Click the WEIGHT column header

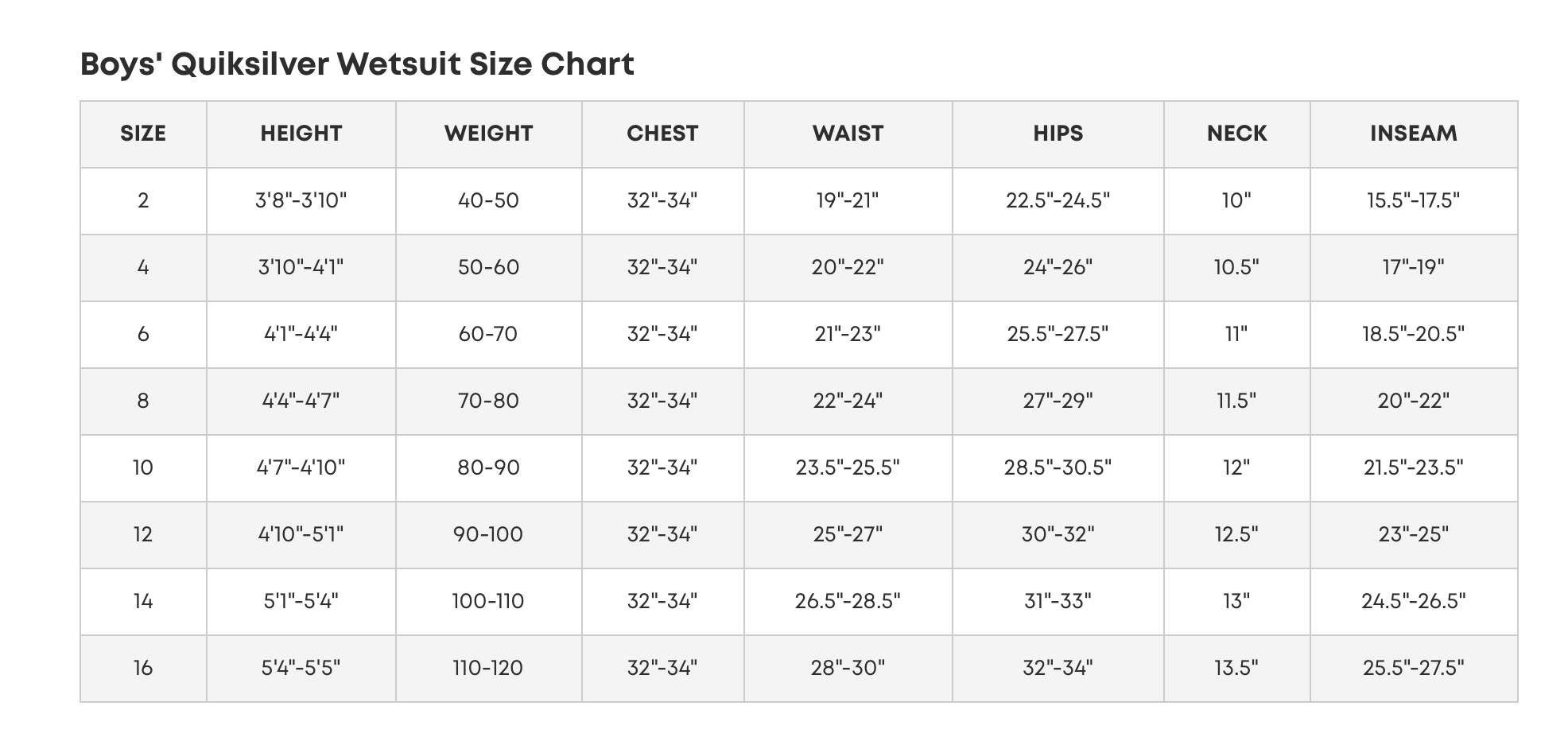point(488,134)
